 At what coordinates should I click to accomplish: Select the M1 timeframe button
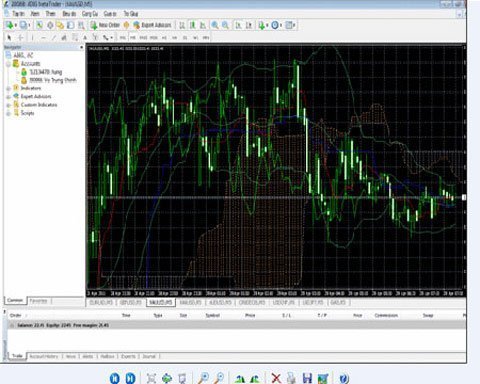pyautogui.click(x=123, y=38)
